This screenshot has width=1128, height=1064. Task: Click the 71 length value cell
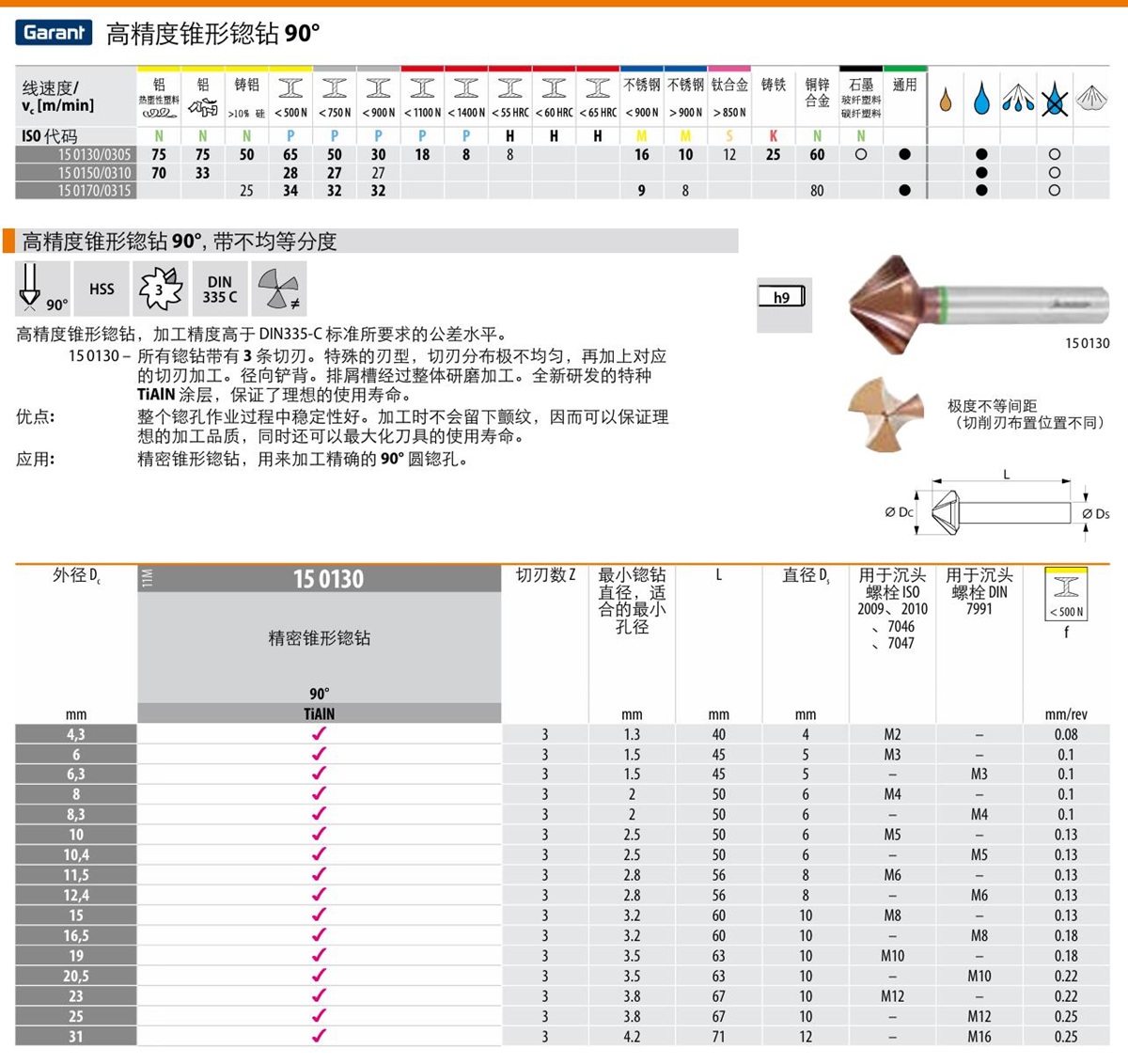click(x=719, y=1037)
